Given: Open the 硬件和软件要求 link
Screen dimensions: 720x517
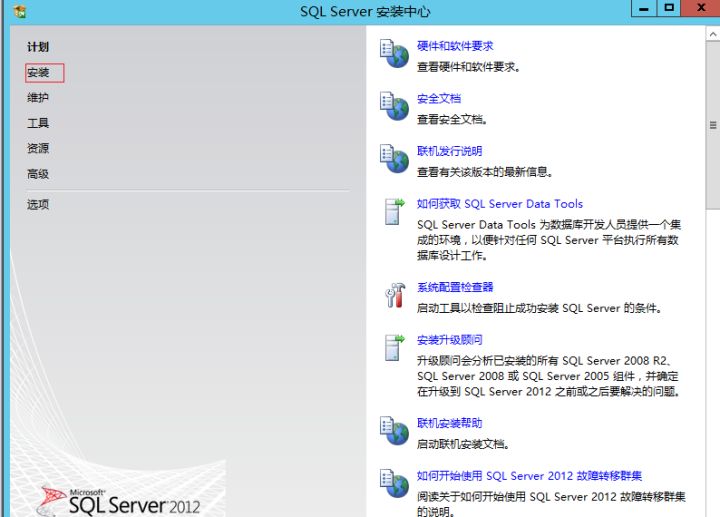Looking at the screenshot, I should click(x=455, y=46).
